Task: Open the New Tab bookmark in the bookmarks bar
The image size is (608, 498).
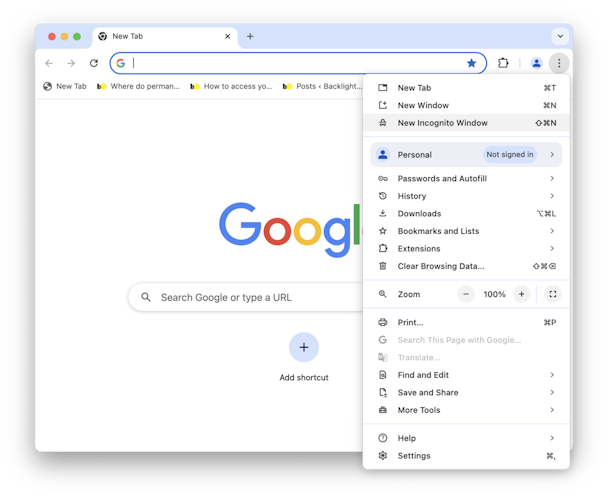Action: (65, 86)
